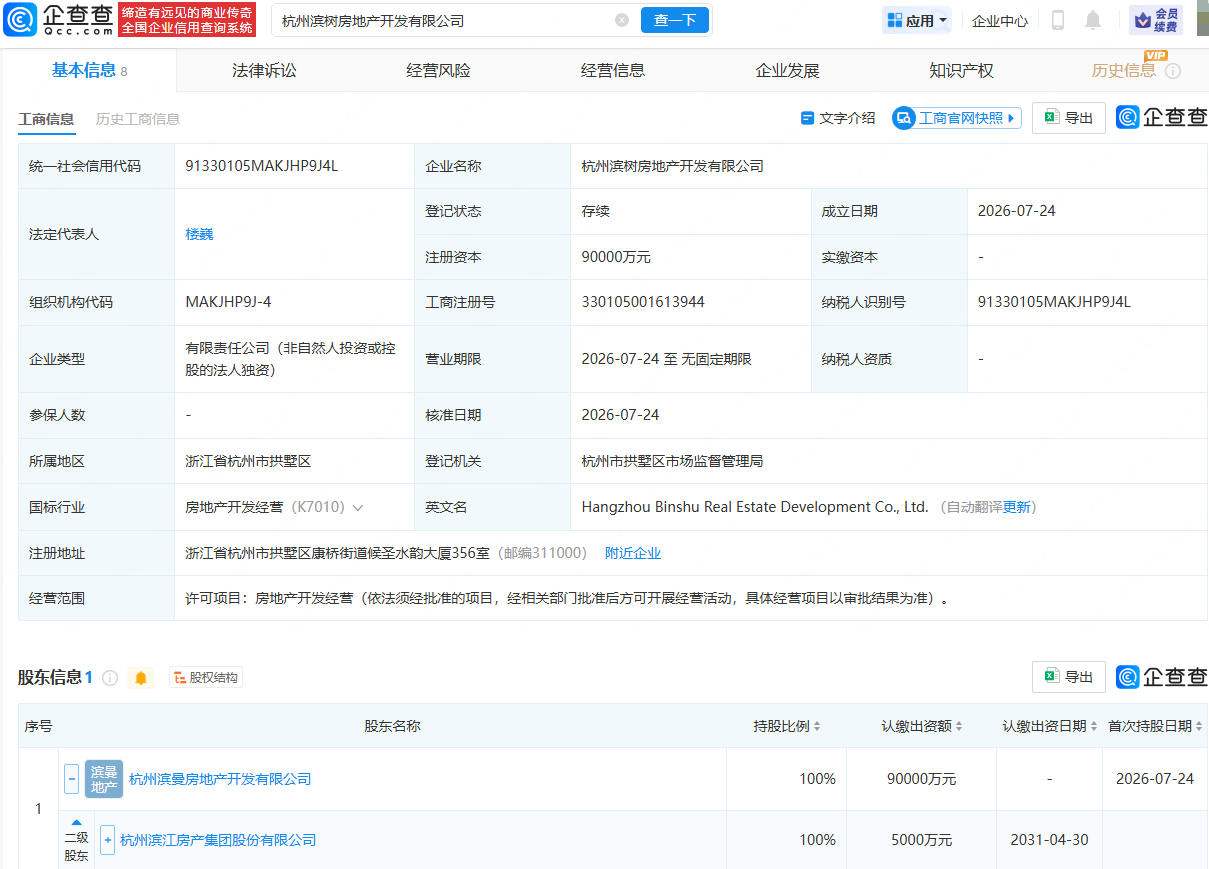
Task: Sort by 持股比例 column arrows
Action: [817, 726]
